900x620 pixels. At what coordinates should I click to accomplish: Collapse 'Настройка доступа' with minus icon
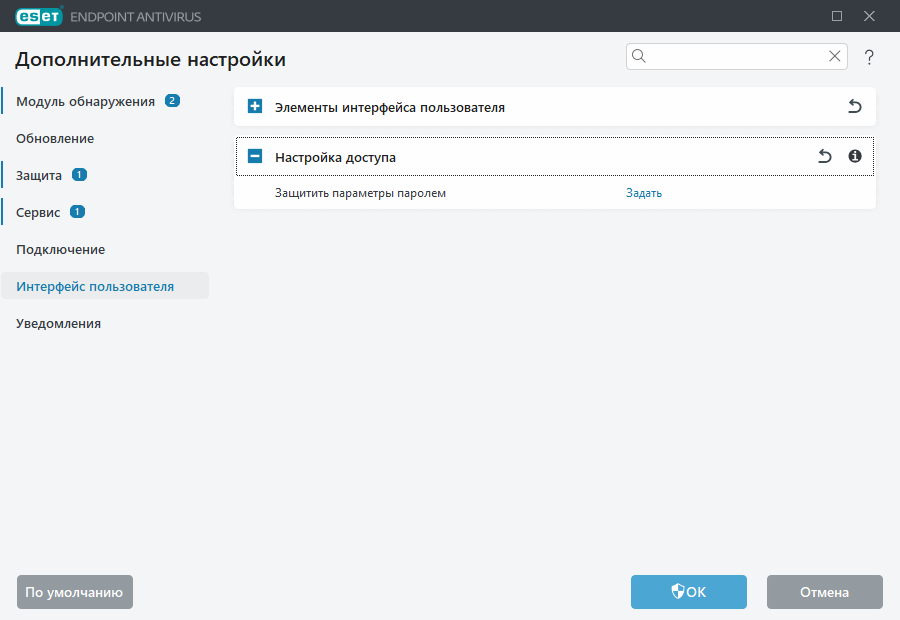(255, 157)
